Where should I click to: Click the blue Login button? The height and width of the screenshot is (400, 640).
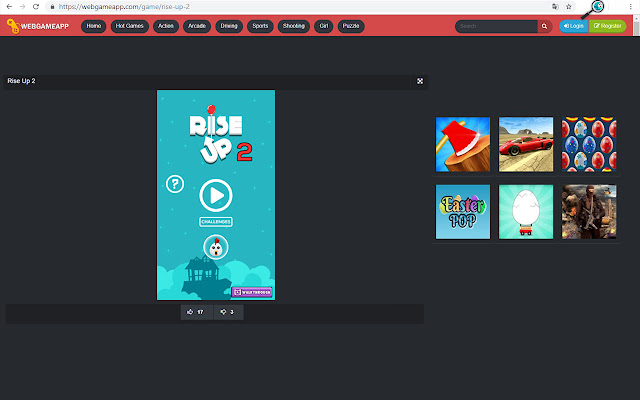573,26
